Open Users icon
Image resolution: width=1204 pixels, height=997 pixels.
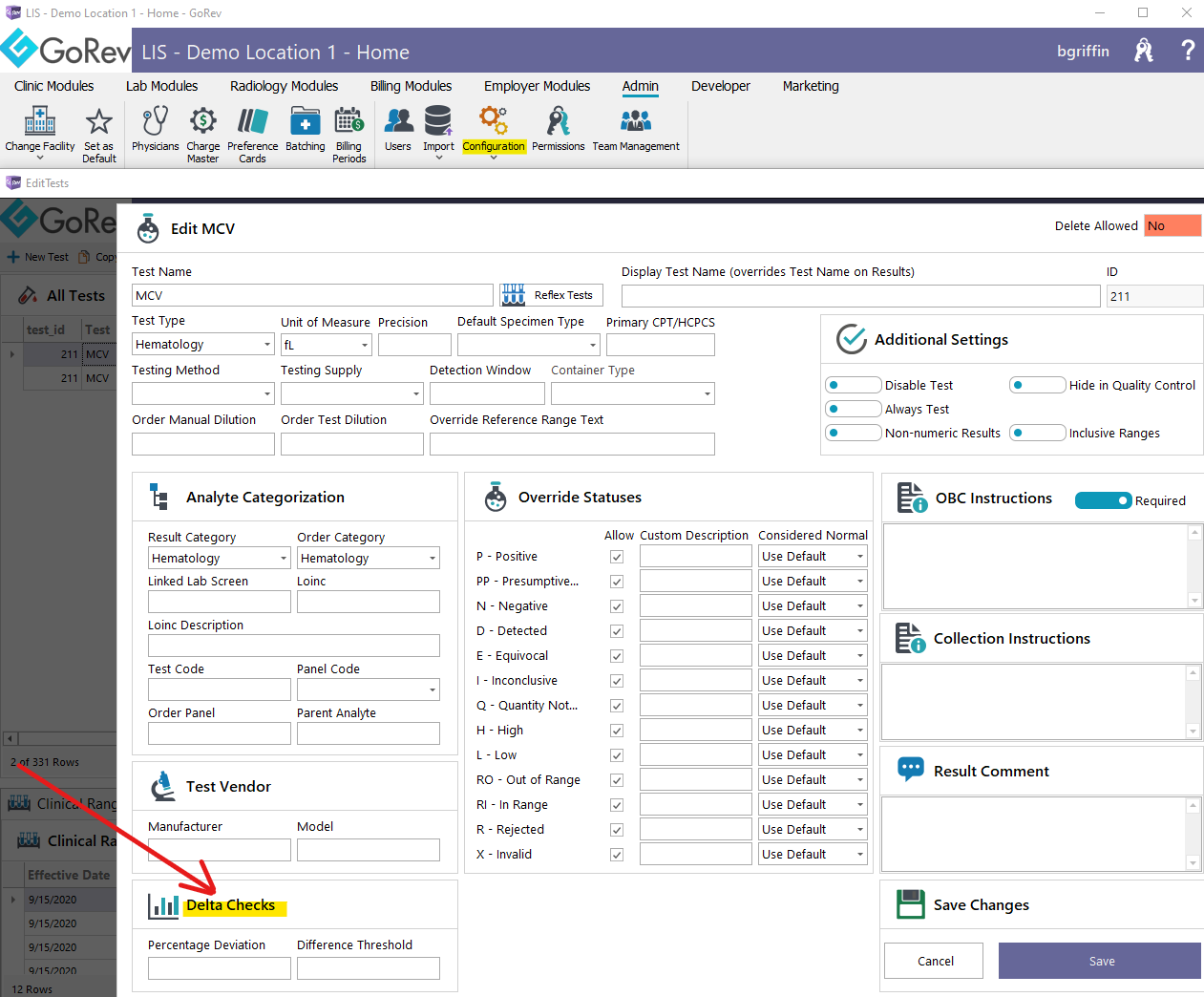click(398, 121)
